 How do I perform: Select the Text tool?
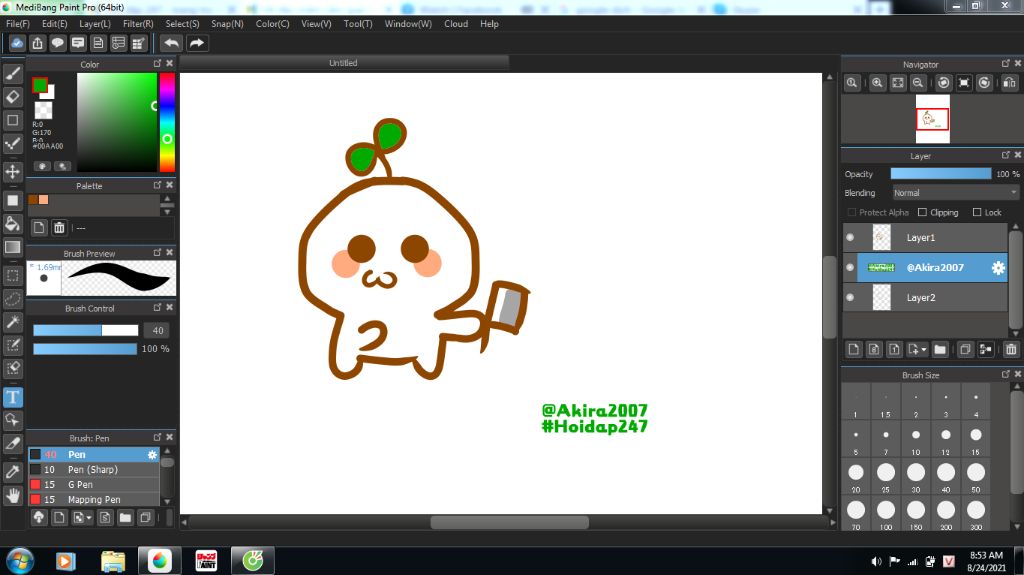12,397
